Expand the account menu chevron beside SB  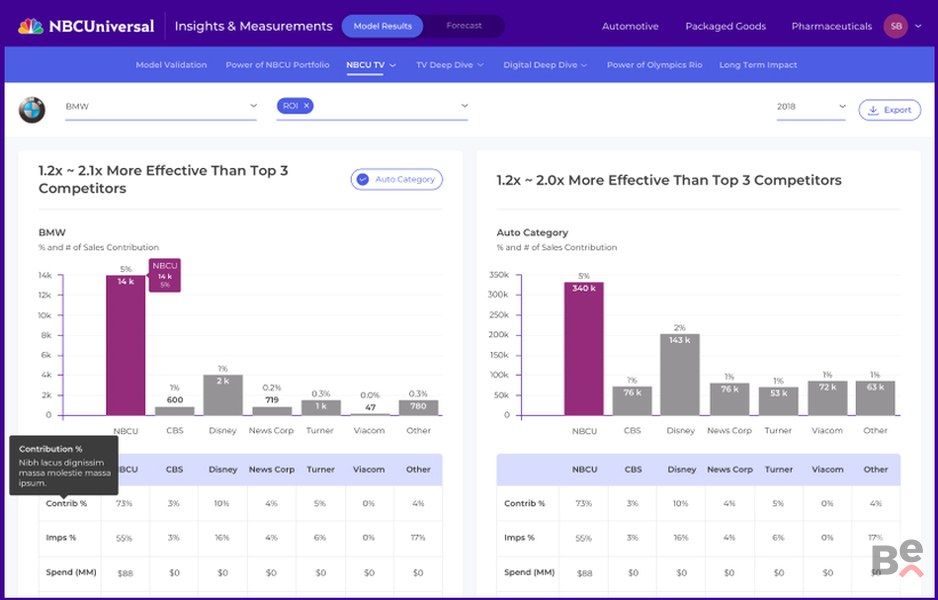[918, 26]
